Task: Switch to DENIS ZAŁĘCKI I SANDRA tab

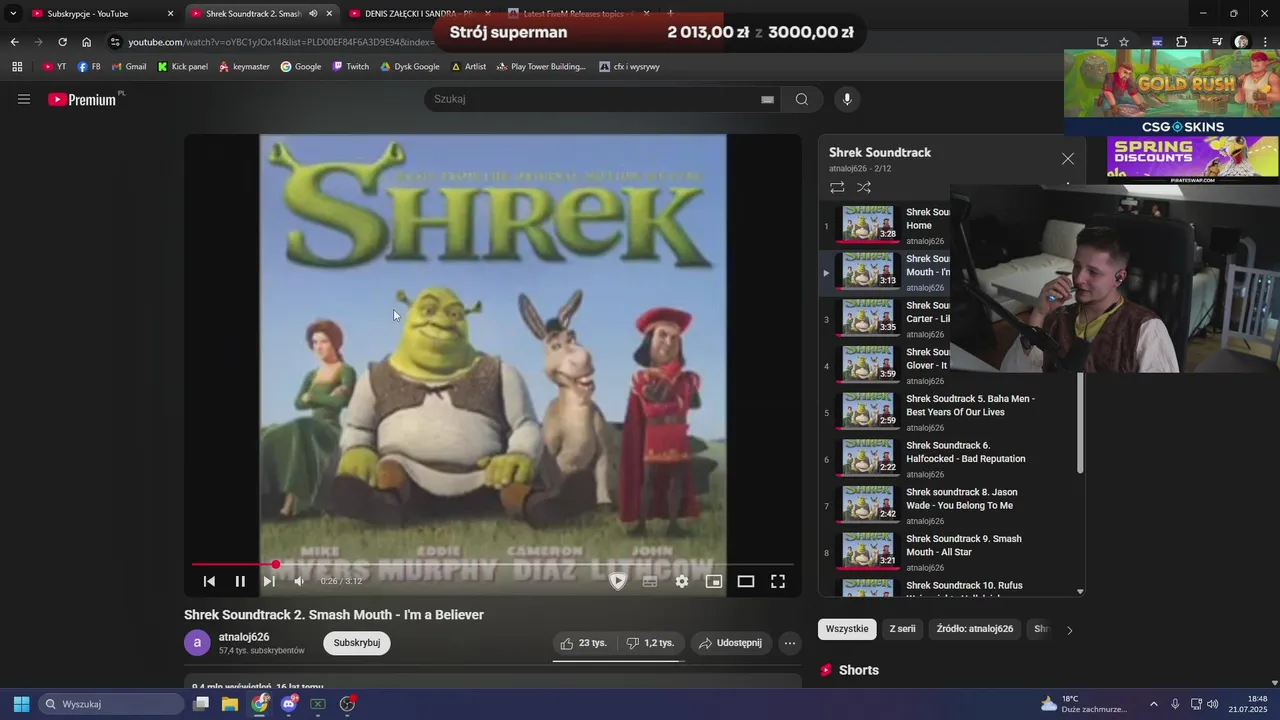Action: [419, 14]
